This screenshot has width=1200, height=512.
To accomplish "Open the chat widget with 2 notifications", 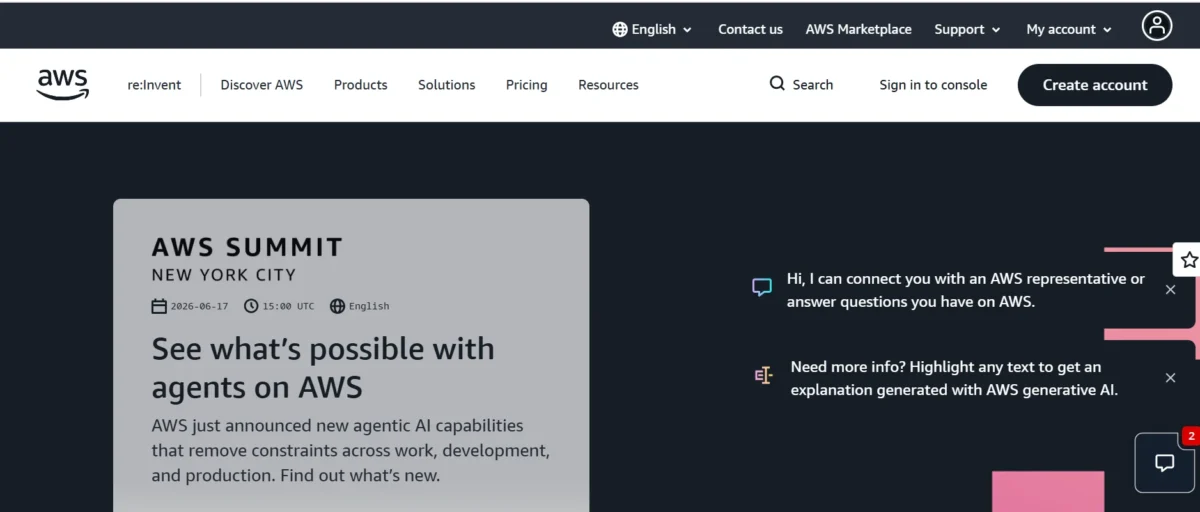I will [1165, 462].
